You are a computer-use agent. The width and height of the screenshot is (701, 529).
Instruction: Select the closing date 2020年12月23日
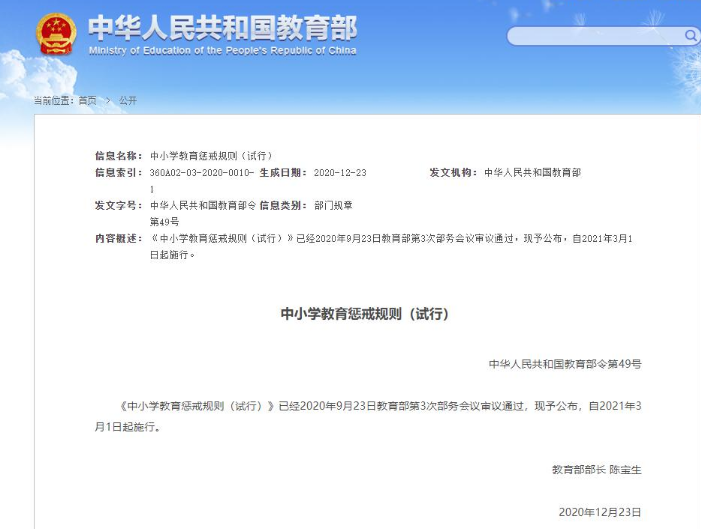pos(600,512)
